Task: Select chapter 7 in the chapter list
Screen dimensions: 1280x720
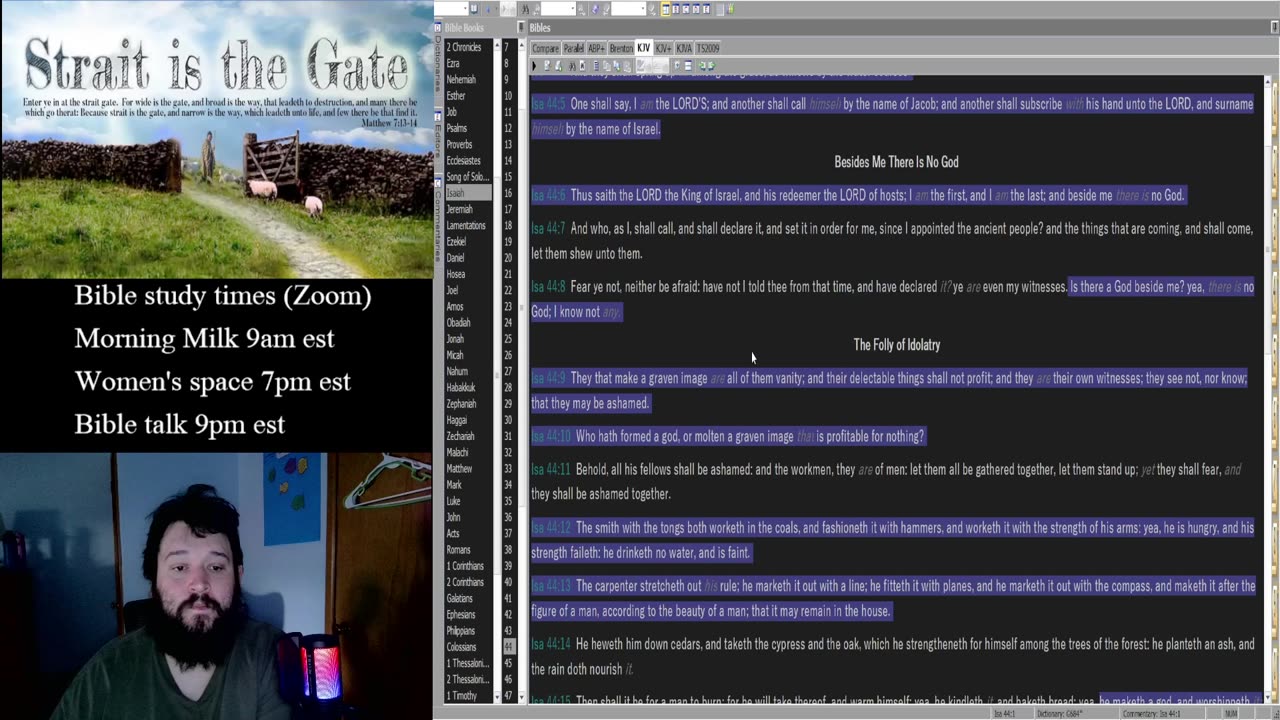Action: pos(507,47)
